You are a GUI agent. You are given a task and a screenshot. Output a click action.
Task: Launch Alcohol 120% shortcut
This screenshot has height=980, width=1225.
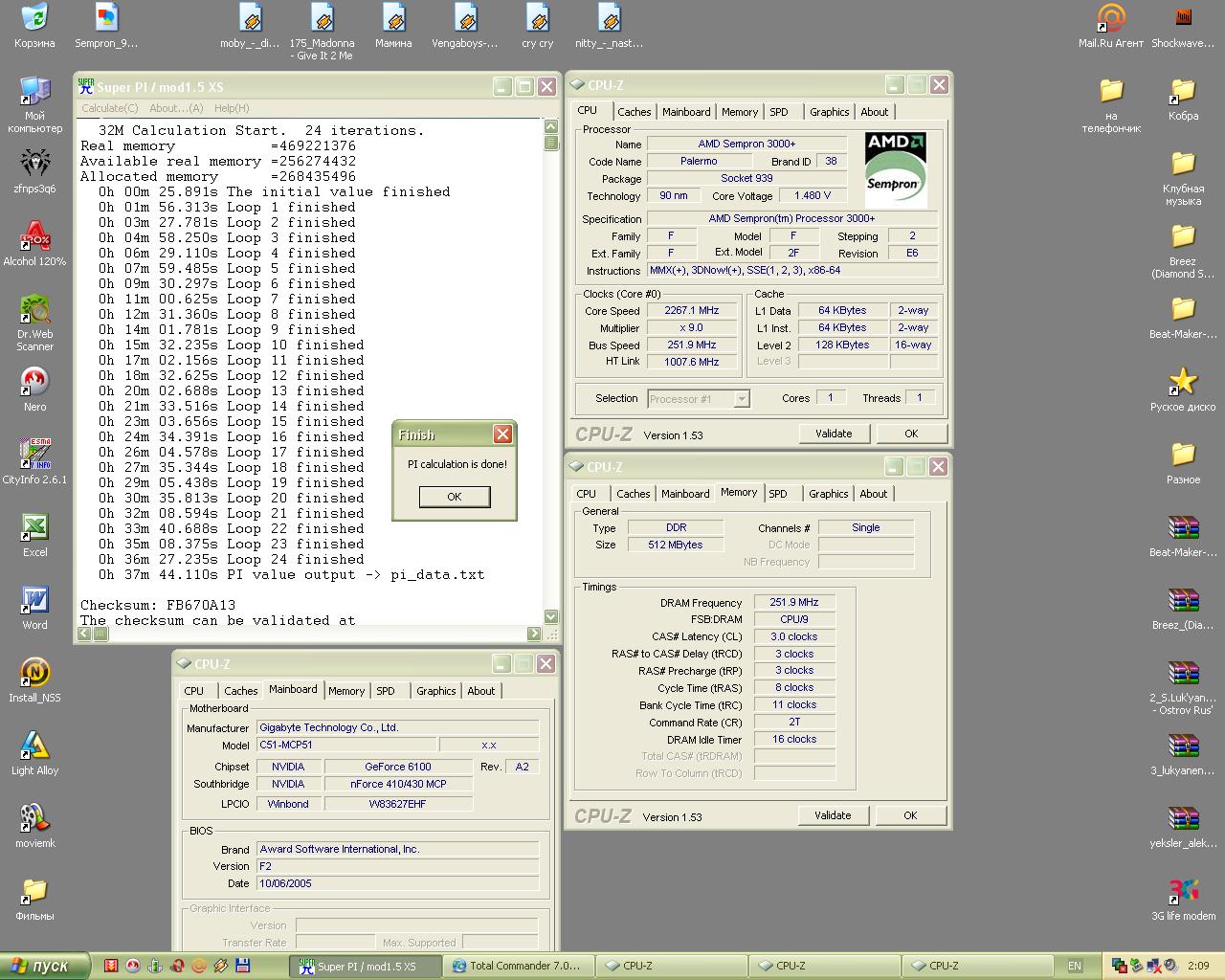pos(34,244)
